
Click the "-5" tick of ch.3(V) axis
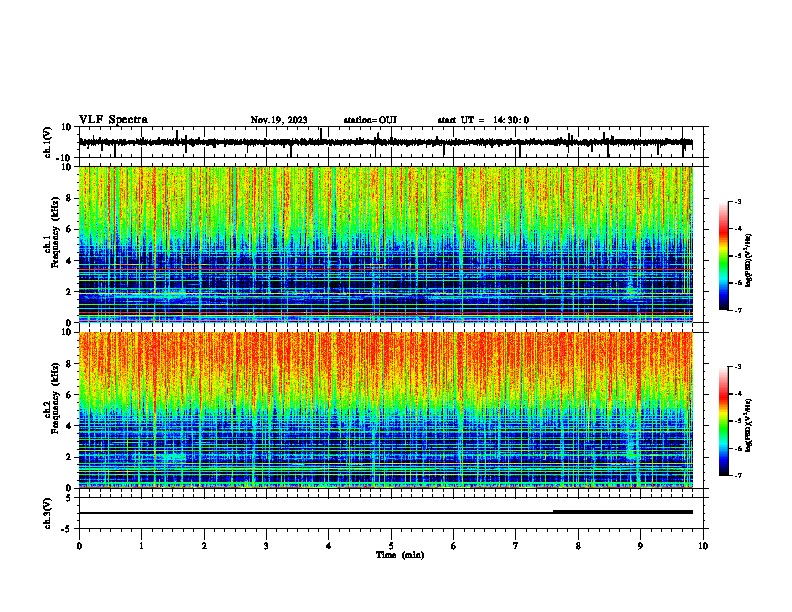click(x=67, y=529)
